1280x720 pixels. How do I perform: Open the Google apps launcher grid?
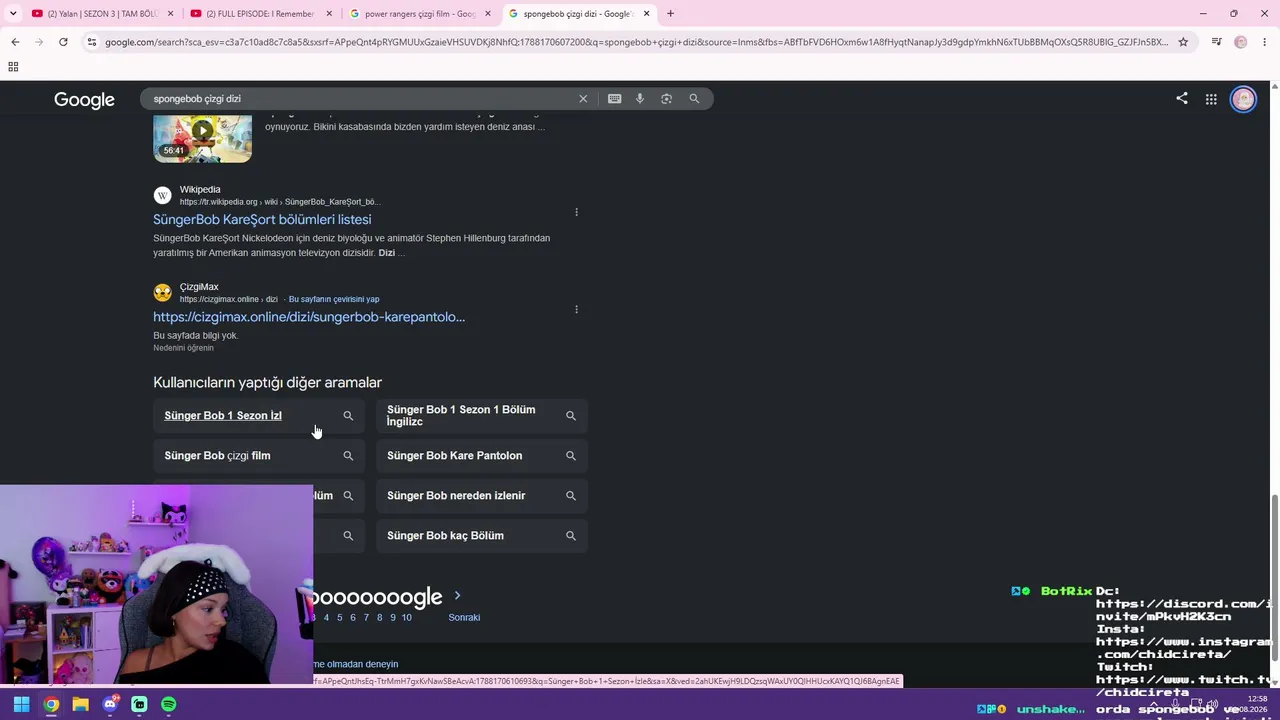pos(1211,99)
